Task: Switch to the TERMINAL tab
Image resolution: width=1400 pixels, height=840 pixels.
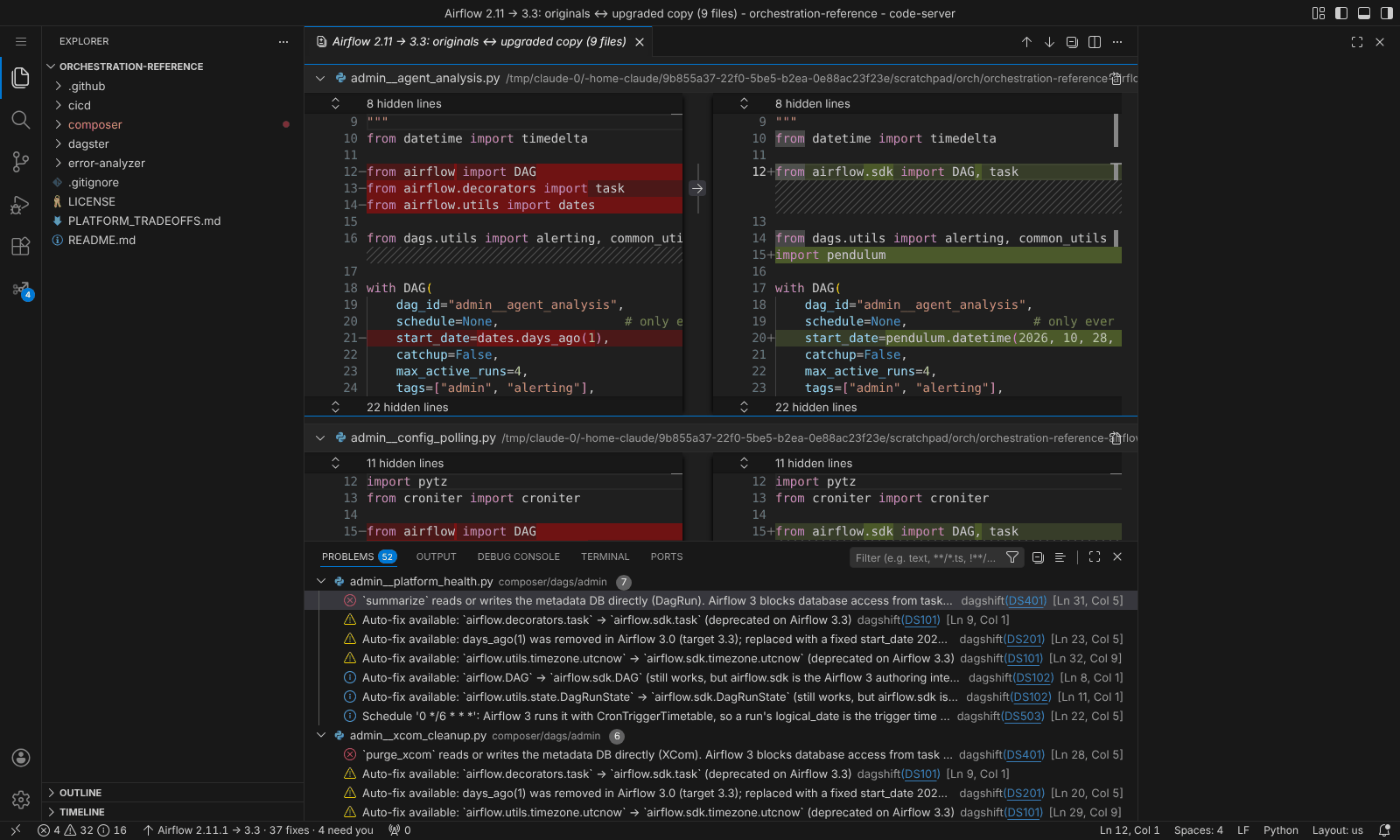Action: [x=605, y=556]
